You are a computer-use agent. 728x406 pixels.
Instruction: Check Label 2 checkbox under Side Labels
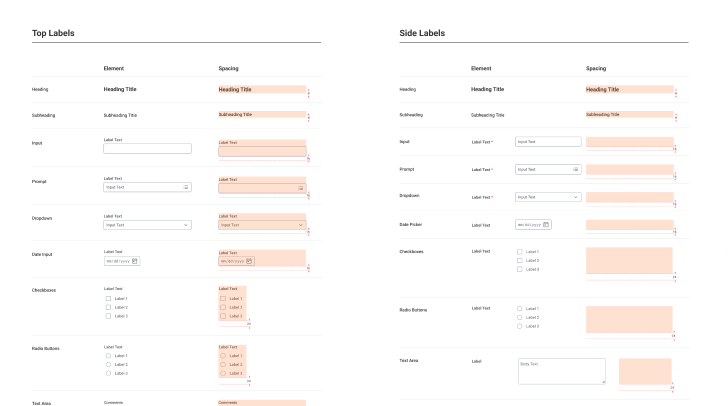tap(519, 260)
